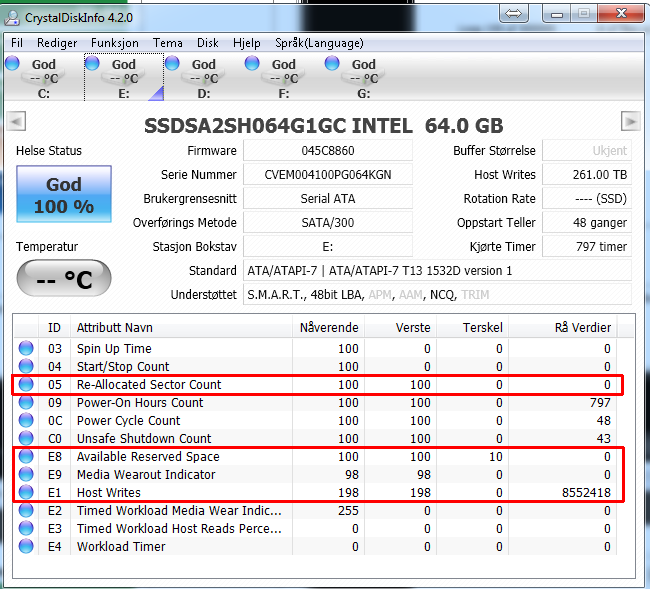The width and height of the screenshot is (650, 589).
Task: Click the Rå Verdier column header
Action: click(x=563, y=327)
